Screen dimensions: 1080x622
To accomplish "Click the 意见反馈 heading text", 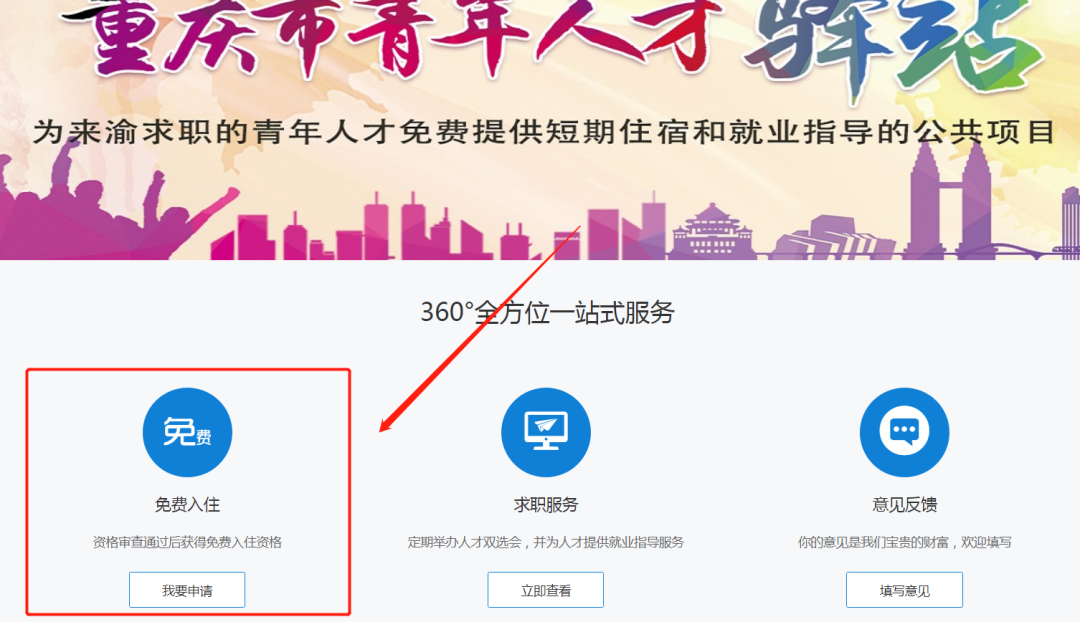I will point(904,505).
